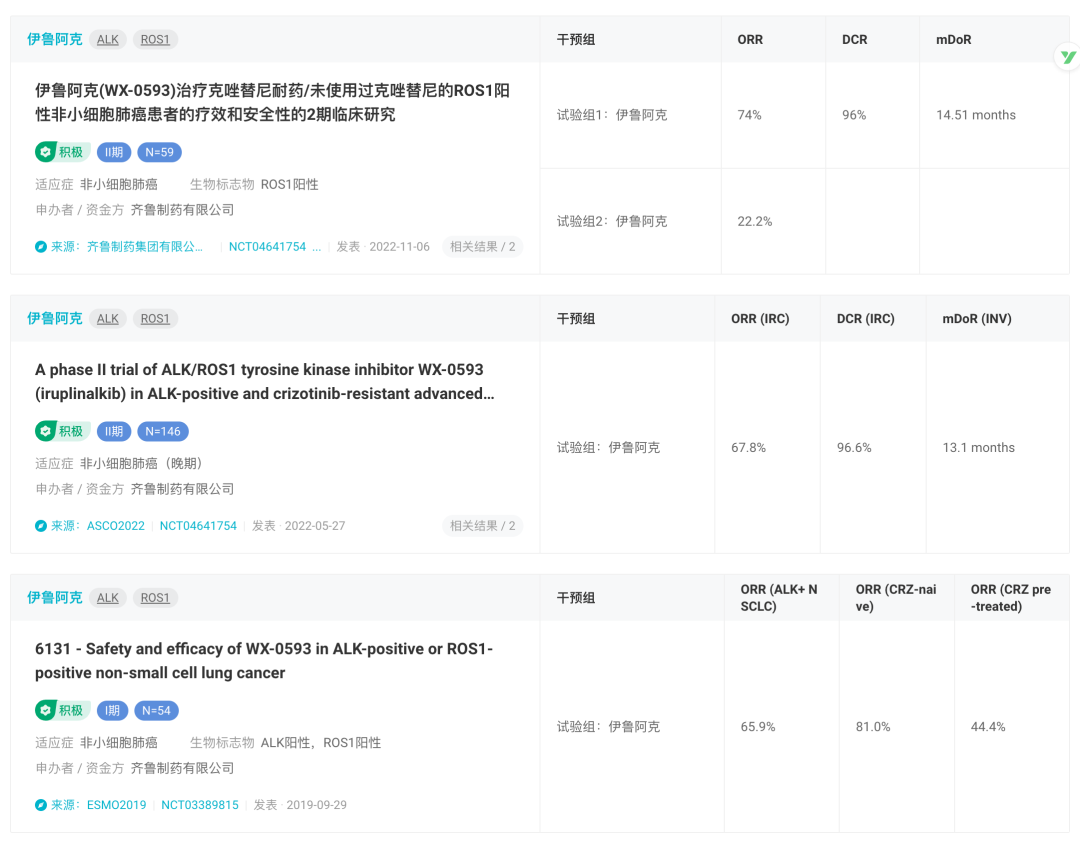This screenshot has width=1080, height=843.
Task: Open ESMO2019 source link
Action: point(116,804)
